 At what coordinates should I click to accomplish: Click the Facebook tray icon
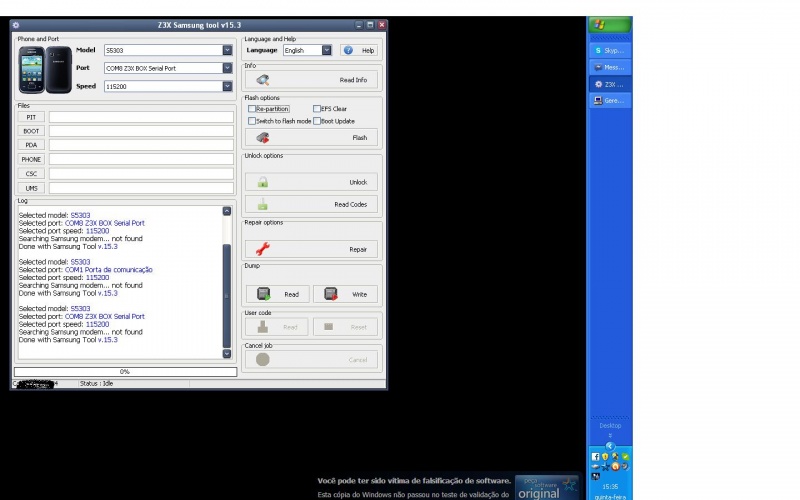click(x=595, y=457)
